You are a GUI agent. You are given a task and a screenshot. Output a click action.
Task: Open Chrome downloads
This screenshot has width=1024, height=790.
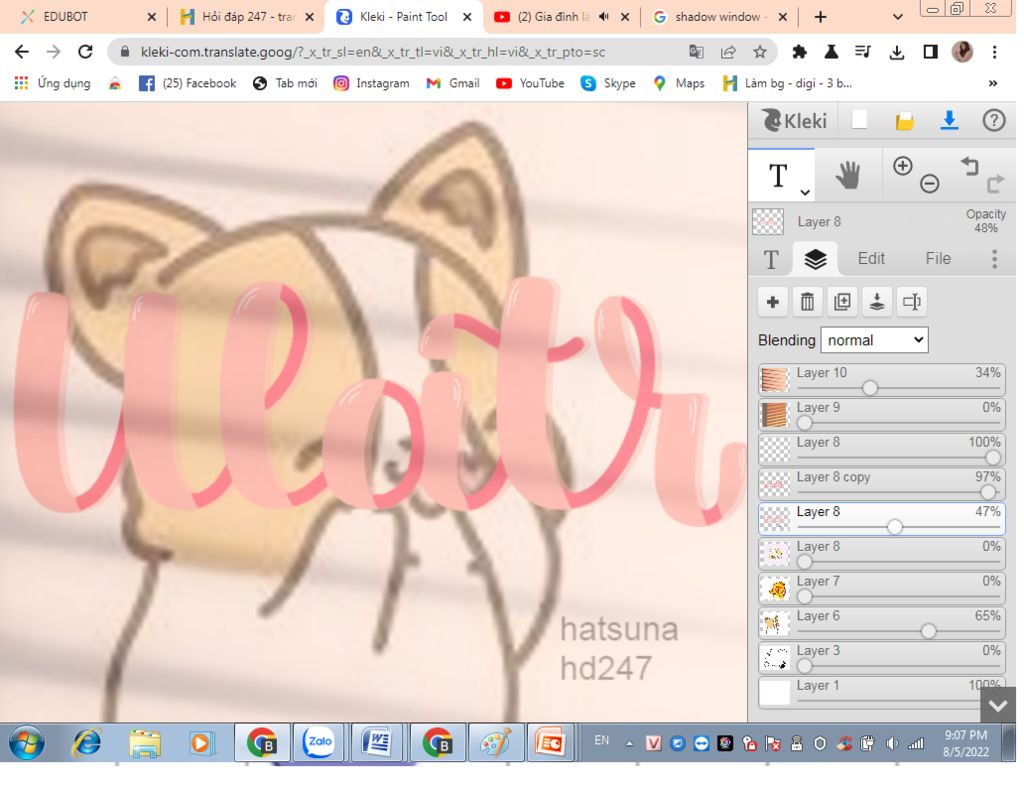pyautogui.click(x=897, y=52)
